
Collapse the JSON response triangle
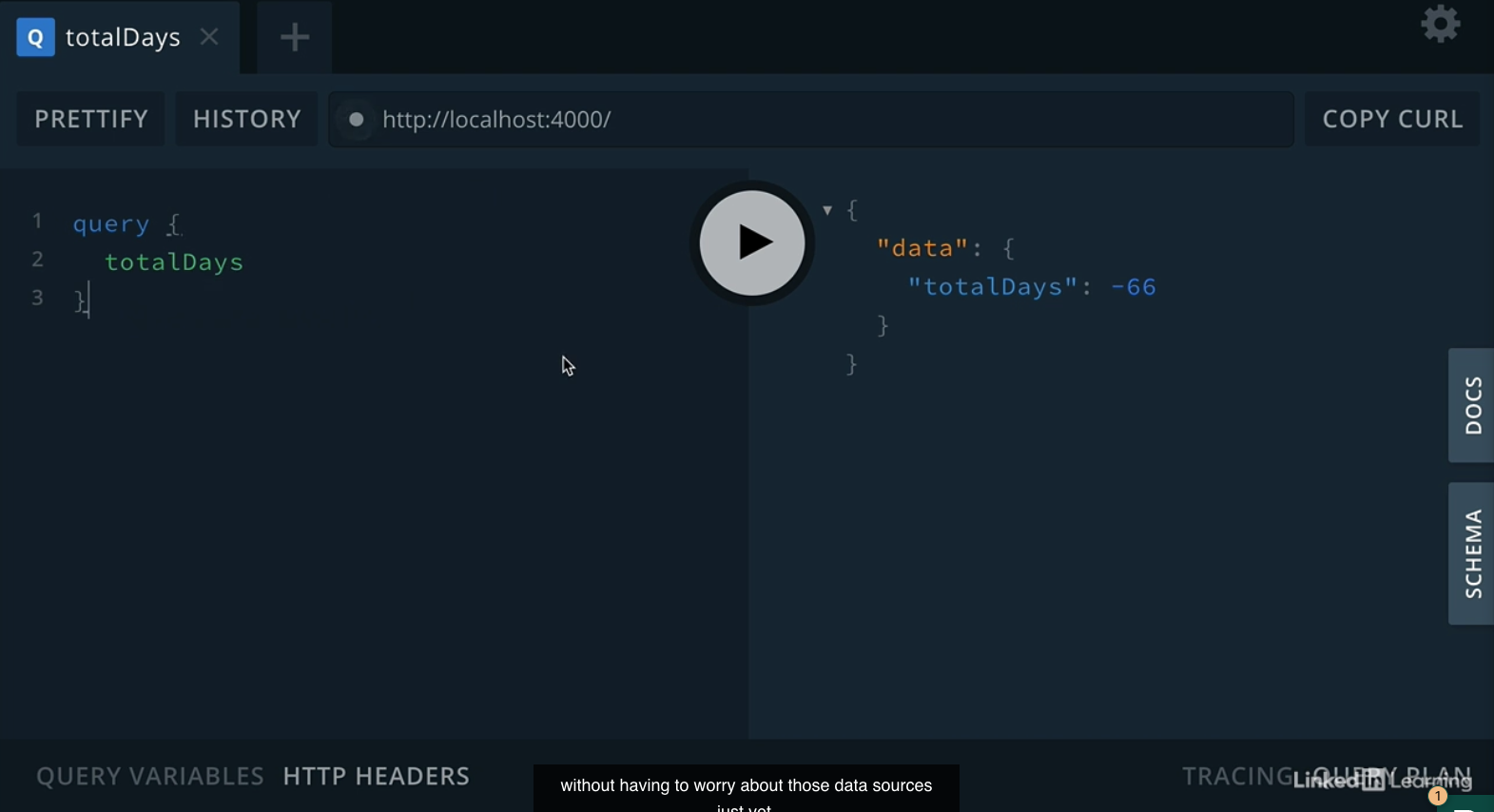pos(827,210)
